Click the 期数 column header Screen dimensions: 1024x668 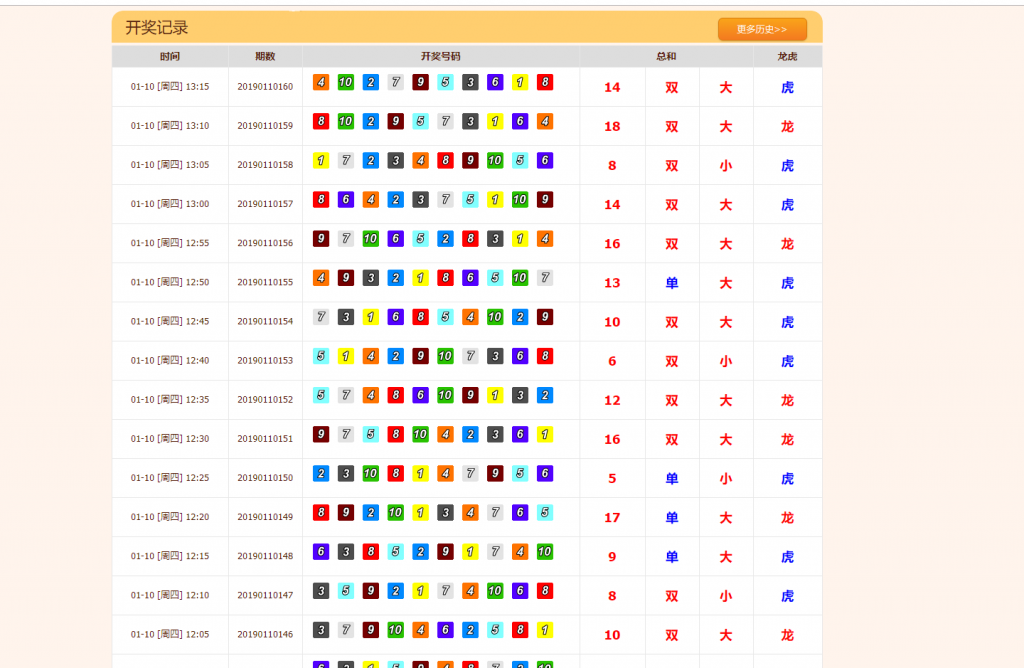[265, 57]
